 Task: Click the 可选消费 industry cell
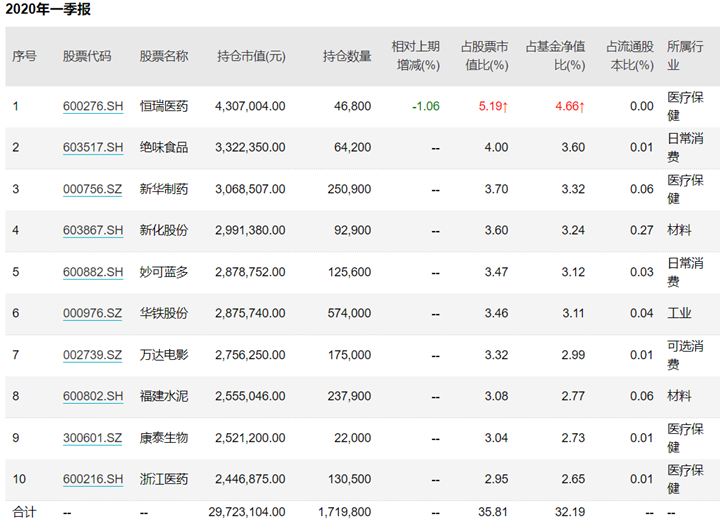tap(685, 355)
